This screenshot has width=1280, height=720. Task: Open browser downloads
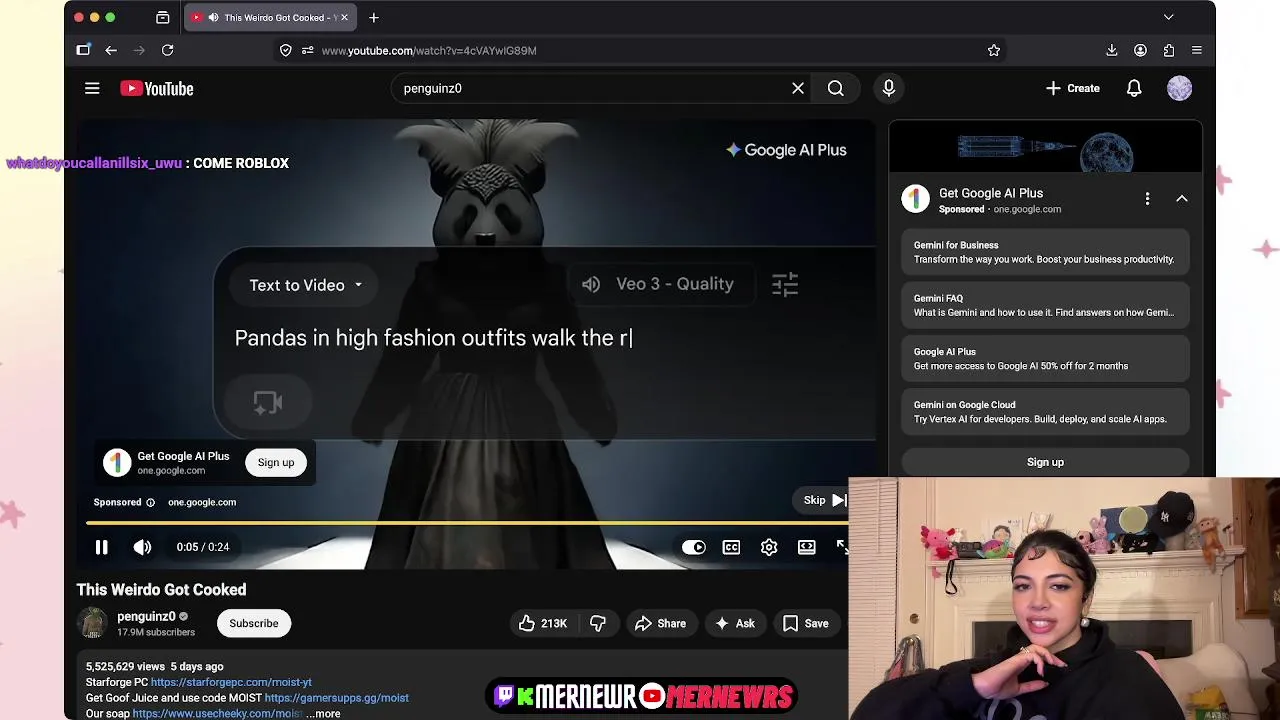tap(1111, 50)
